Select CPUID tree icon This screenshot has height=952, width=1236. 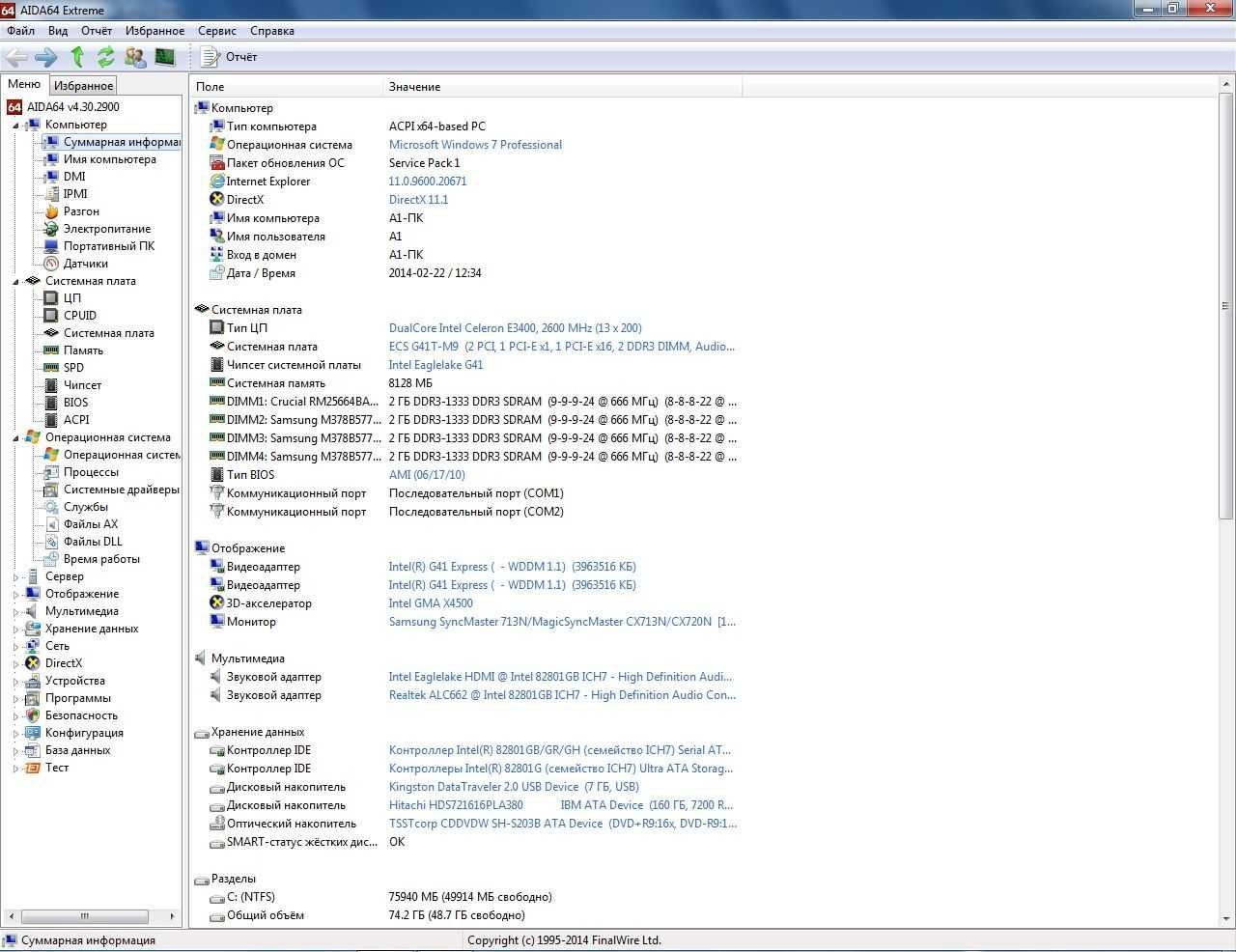coord(51,316)
